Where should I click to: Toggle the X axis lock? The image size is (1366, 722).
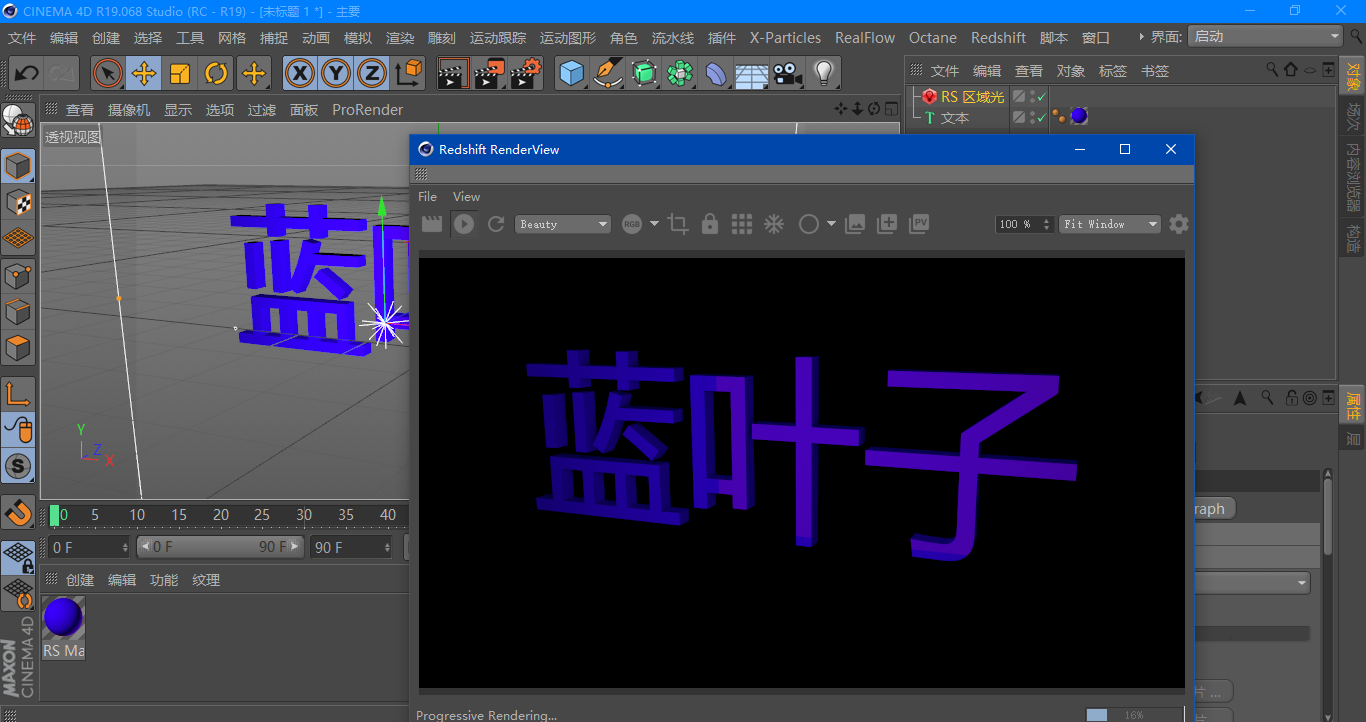(301, 73)
